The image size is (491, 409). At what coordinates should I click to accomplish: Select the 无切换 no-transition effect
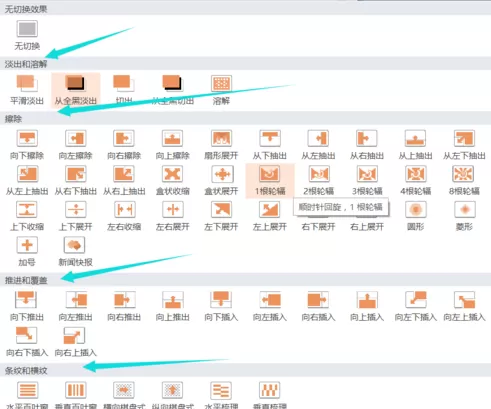point(27,36)
